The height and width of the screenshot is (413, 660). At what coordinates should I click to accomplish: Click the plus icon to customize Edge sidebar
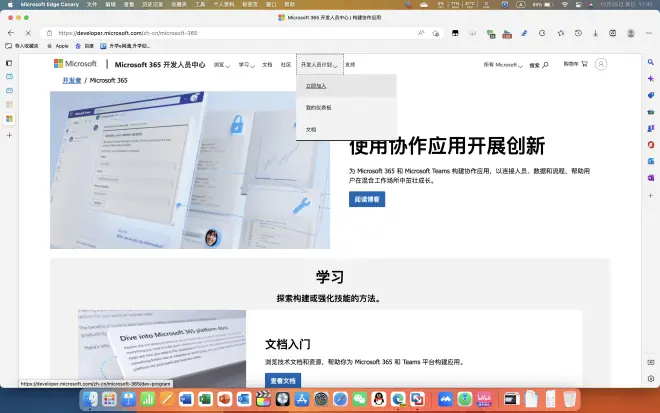[651, 195]
